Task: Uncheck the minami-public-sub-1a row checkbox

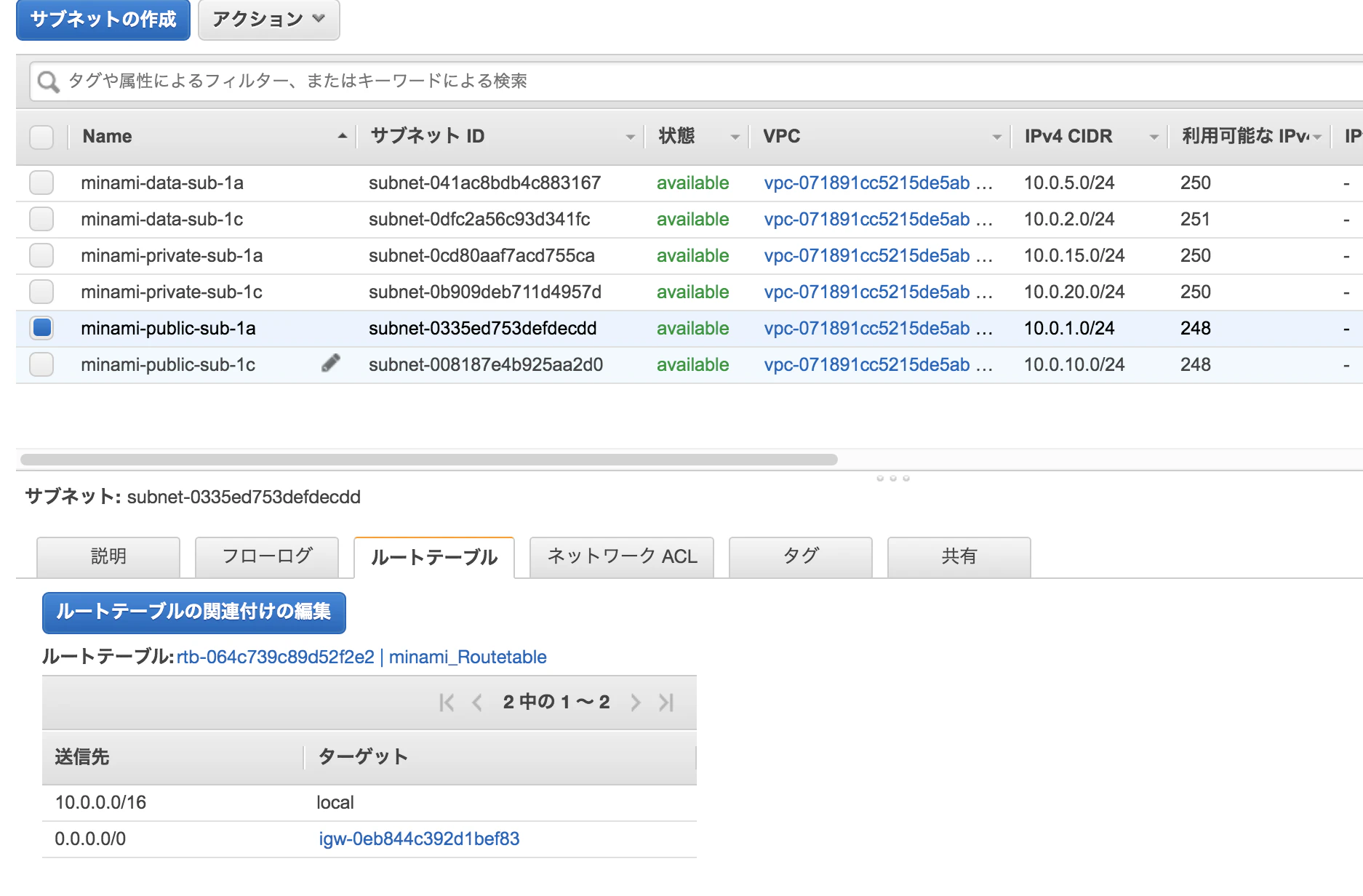Action: (x=41, y=328)
